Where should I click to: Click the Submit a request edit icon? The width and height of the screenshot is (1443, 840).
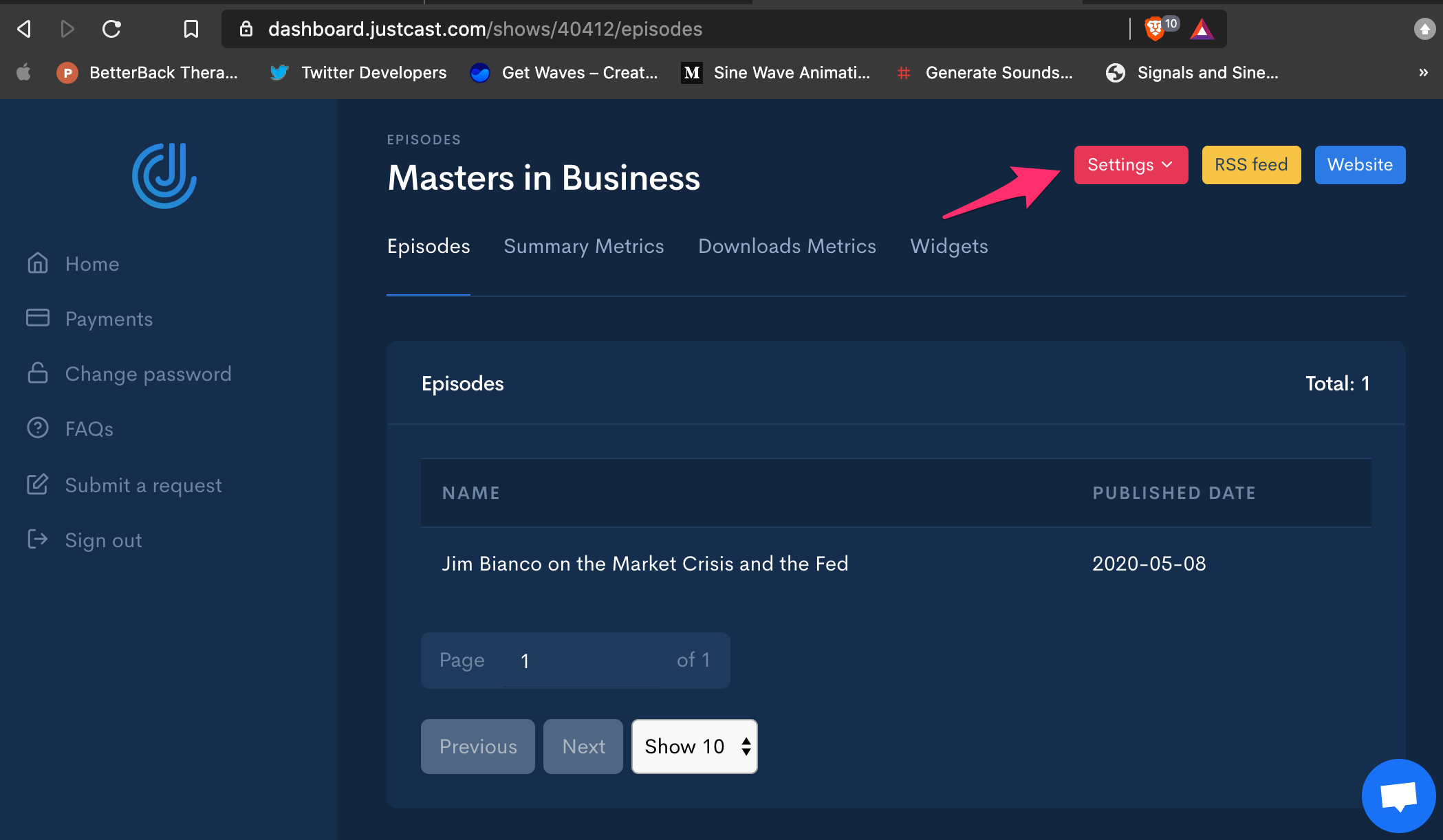point(38,484)
